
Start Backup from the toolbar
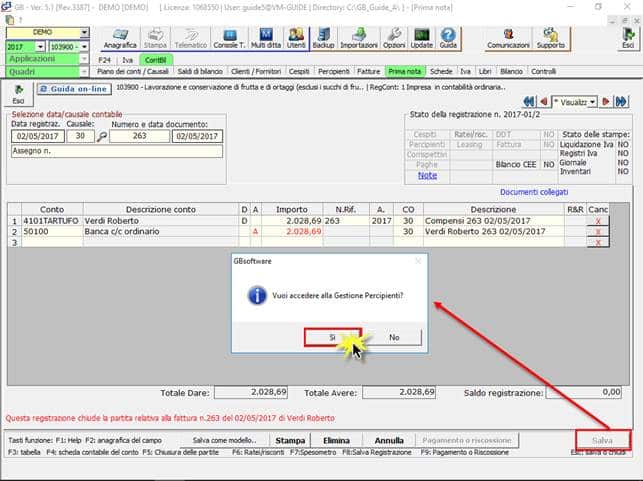tap(323, 39)
